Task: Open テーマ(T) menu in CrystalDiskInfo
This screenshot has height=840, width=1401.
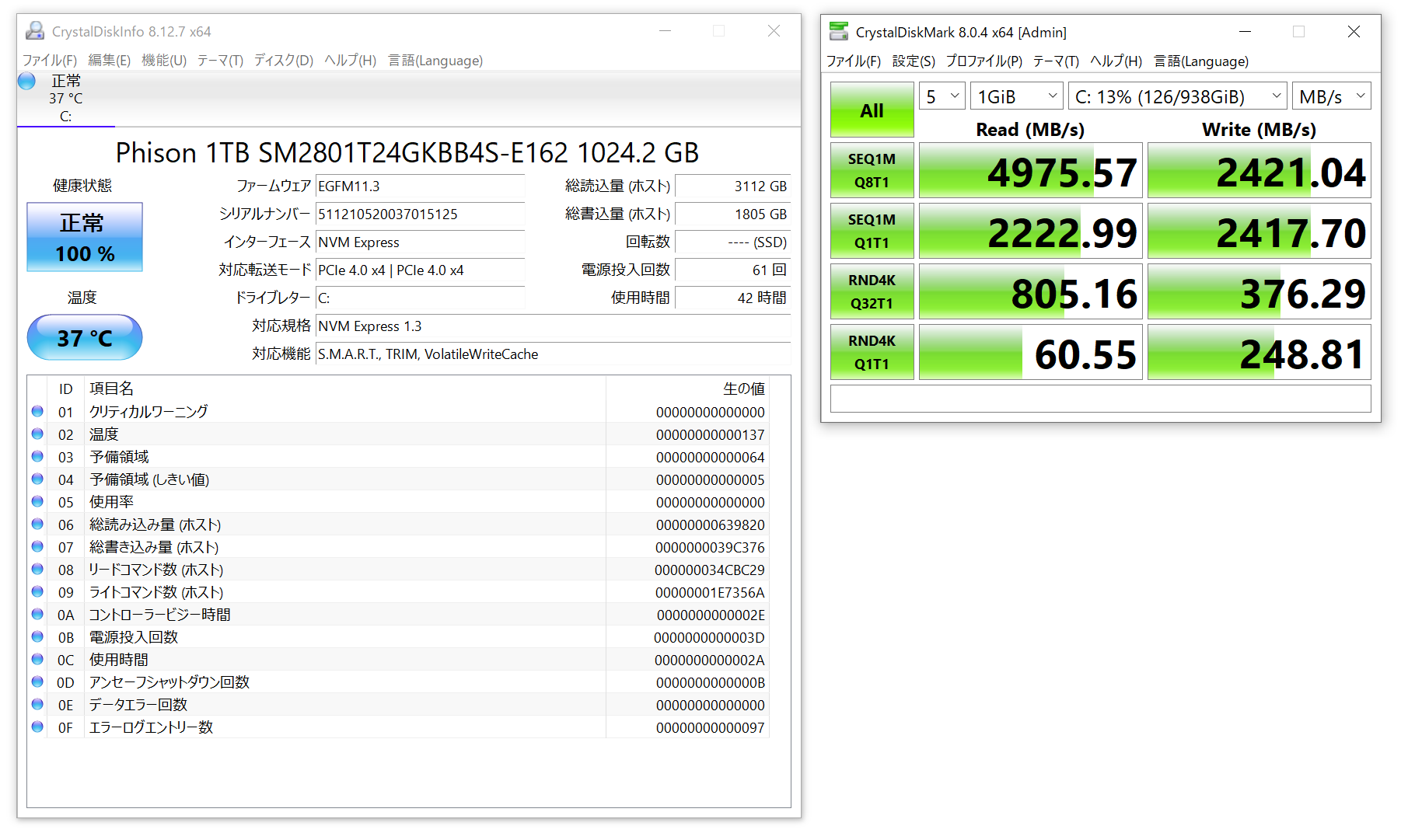Action: [x=220, y=61]
